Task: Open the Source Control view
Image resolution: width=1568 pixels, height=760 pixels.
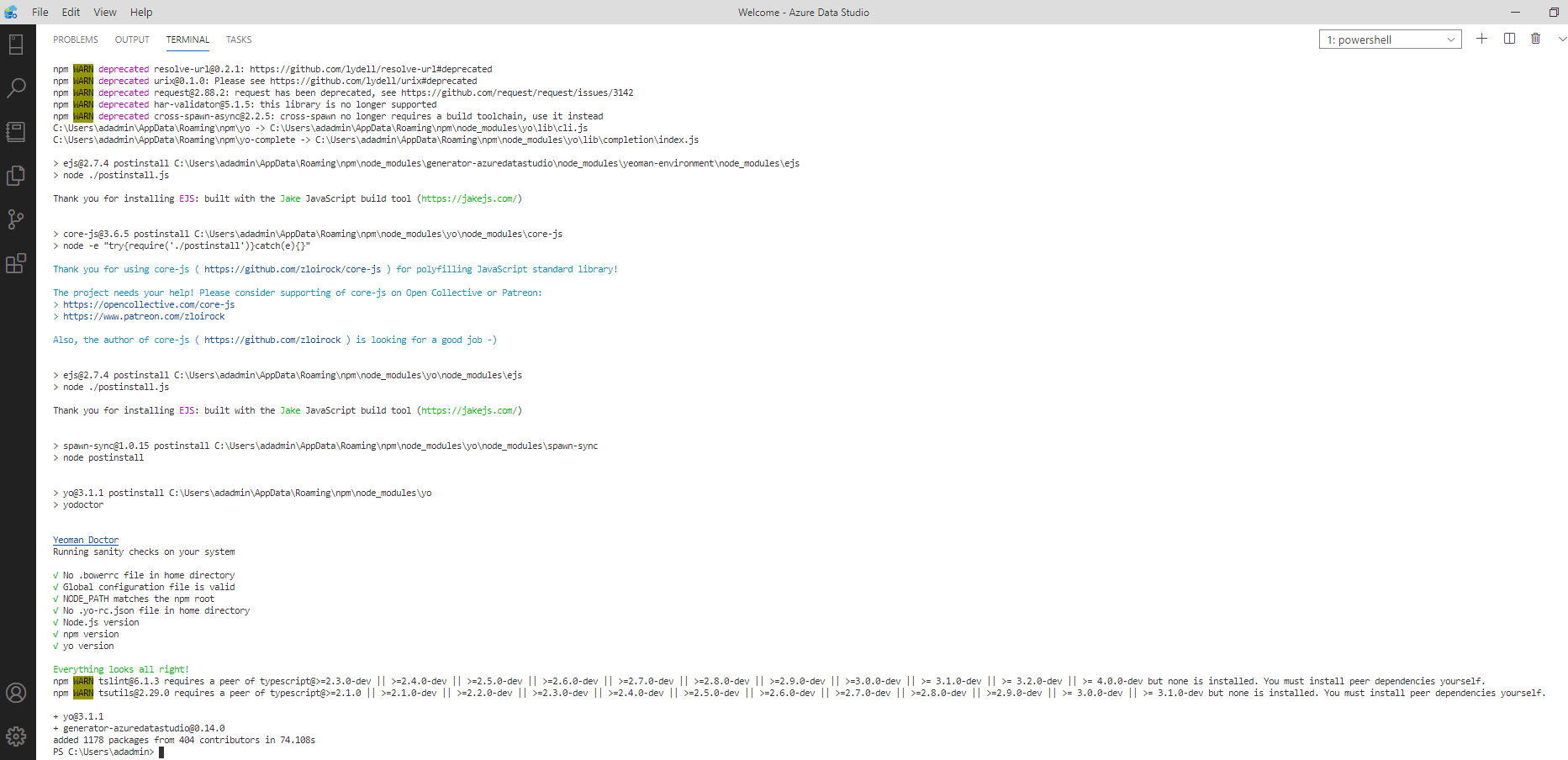Action: [x=16, y=219]
